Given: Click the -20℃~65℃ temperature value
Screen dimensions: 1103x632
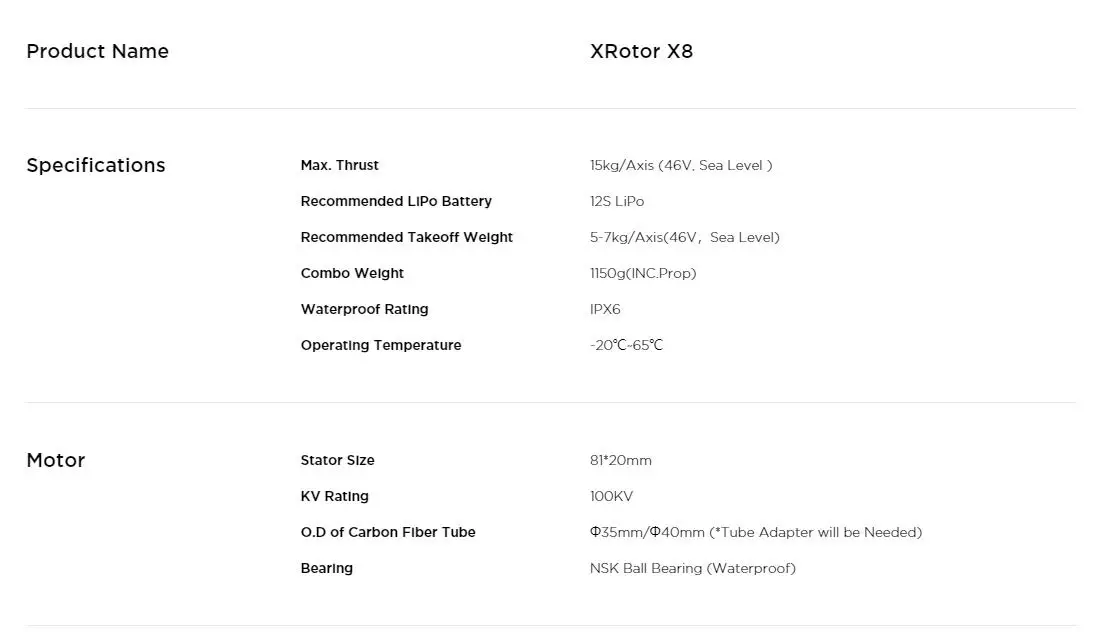Looking at the screenshot, I should coord(626,345).
